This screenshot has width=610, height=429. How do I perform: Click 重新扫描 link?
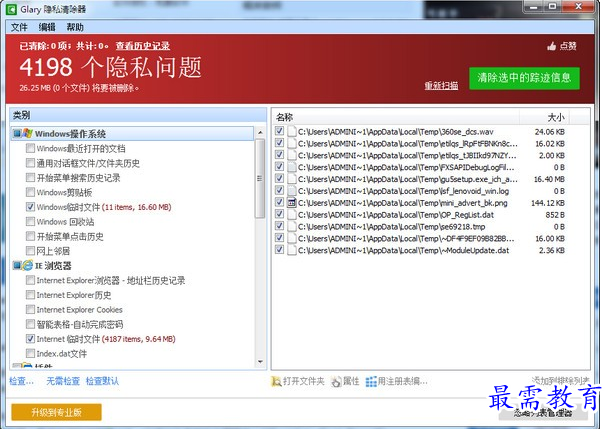tap(441, 86)
